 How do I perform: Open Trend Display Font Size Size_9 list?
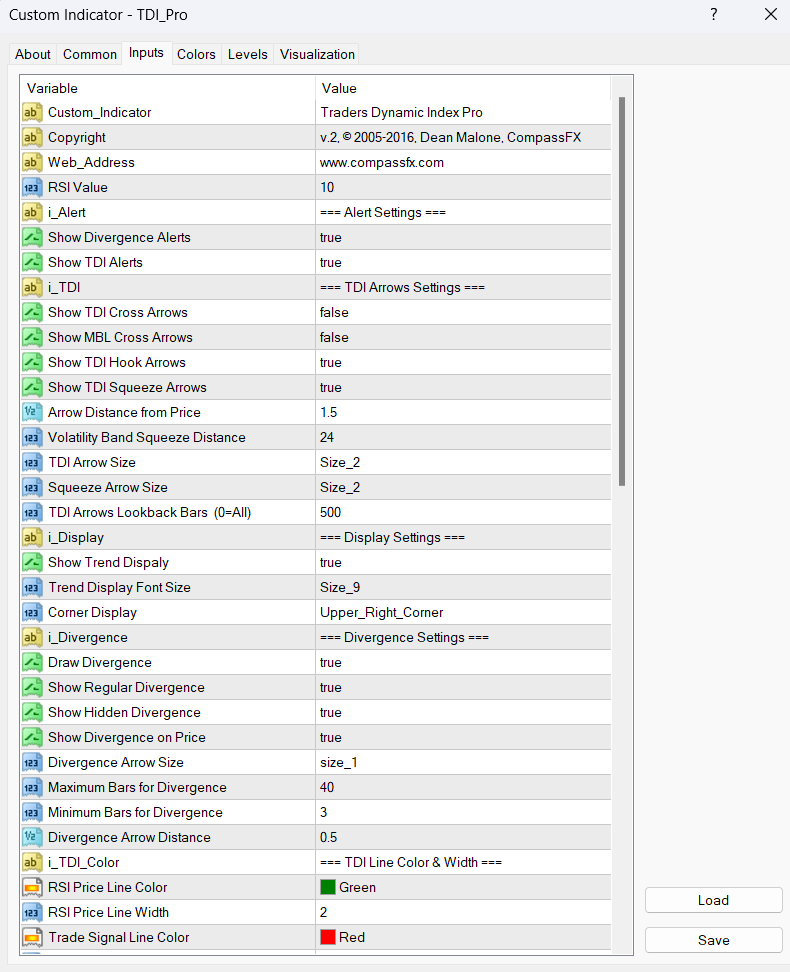click(340, 587)
